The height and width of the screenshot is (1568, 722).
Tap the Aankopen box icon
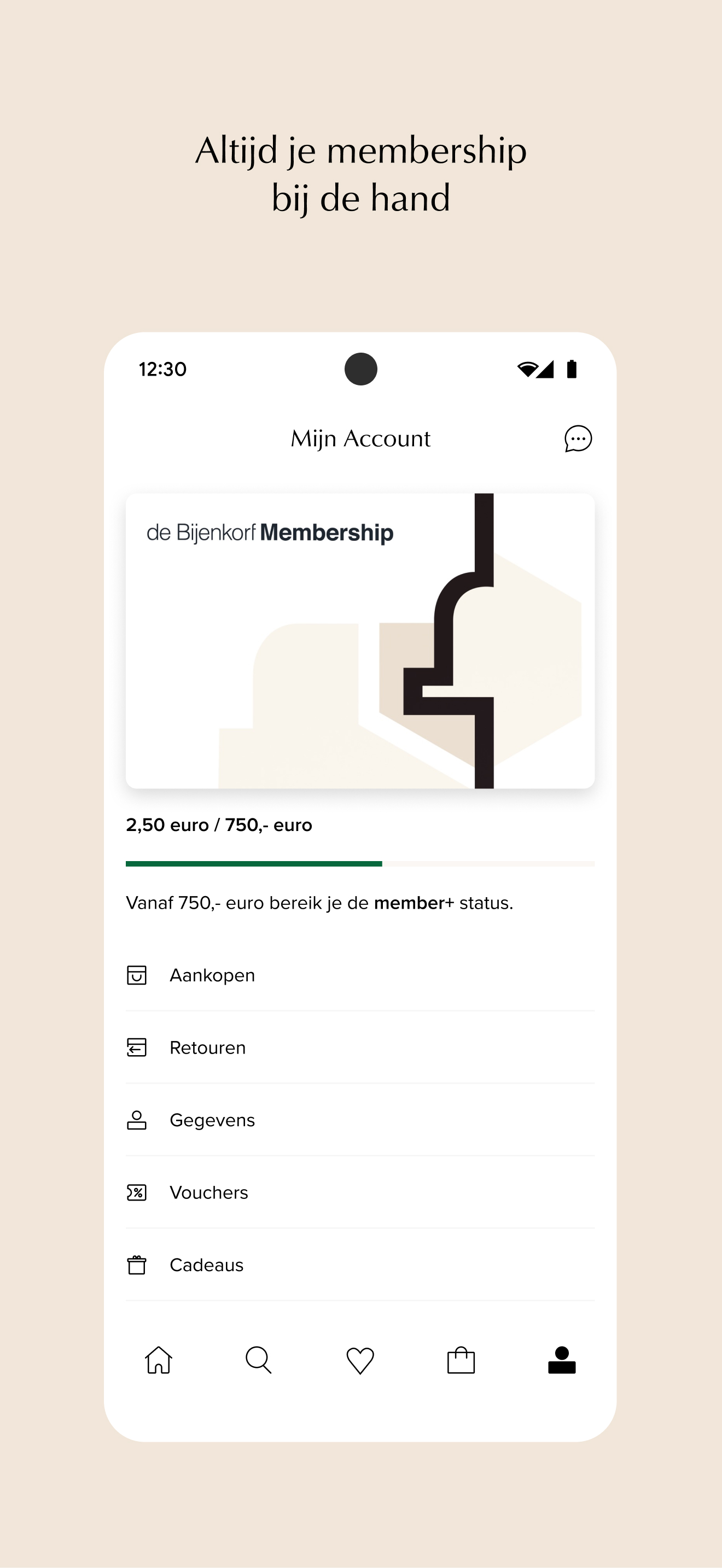pyautogui.click(x=136, y=975)
